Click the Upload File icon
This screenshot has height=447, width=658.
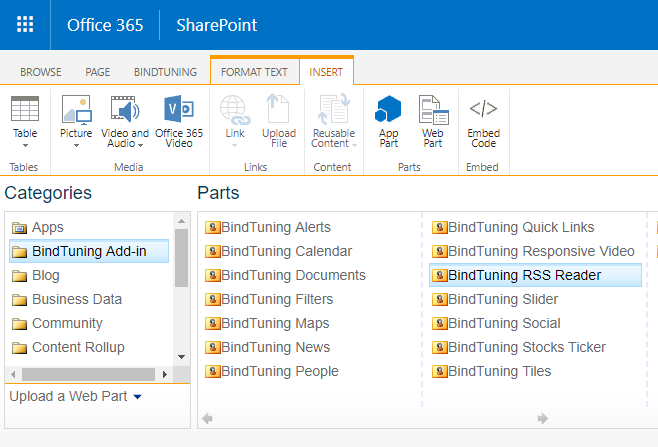[278, 108]
